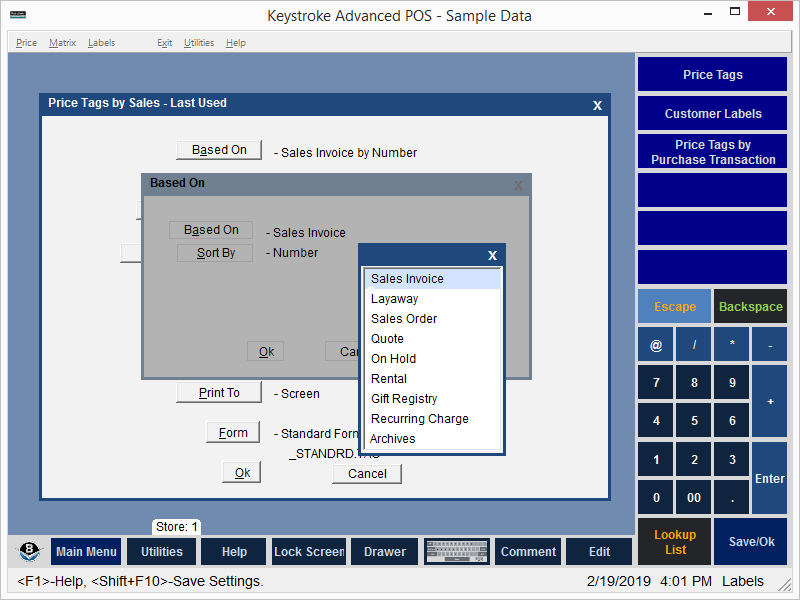Click the 8-ball logo icon
Image resolution: width=800 pixels, height=600 pixels.
(x=30, y=552)
